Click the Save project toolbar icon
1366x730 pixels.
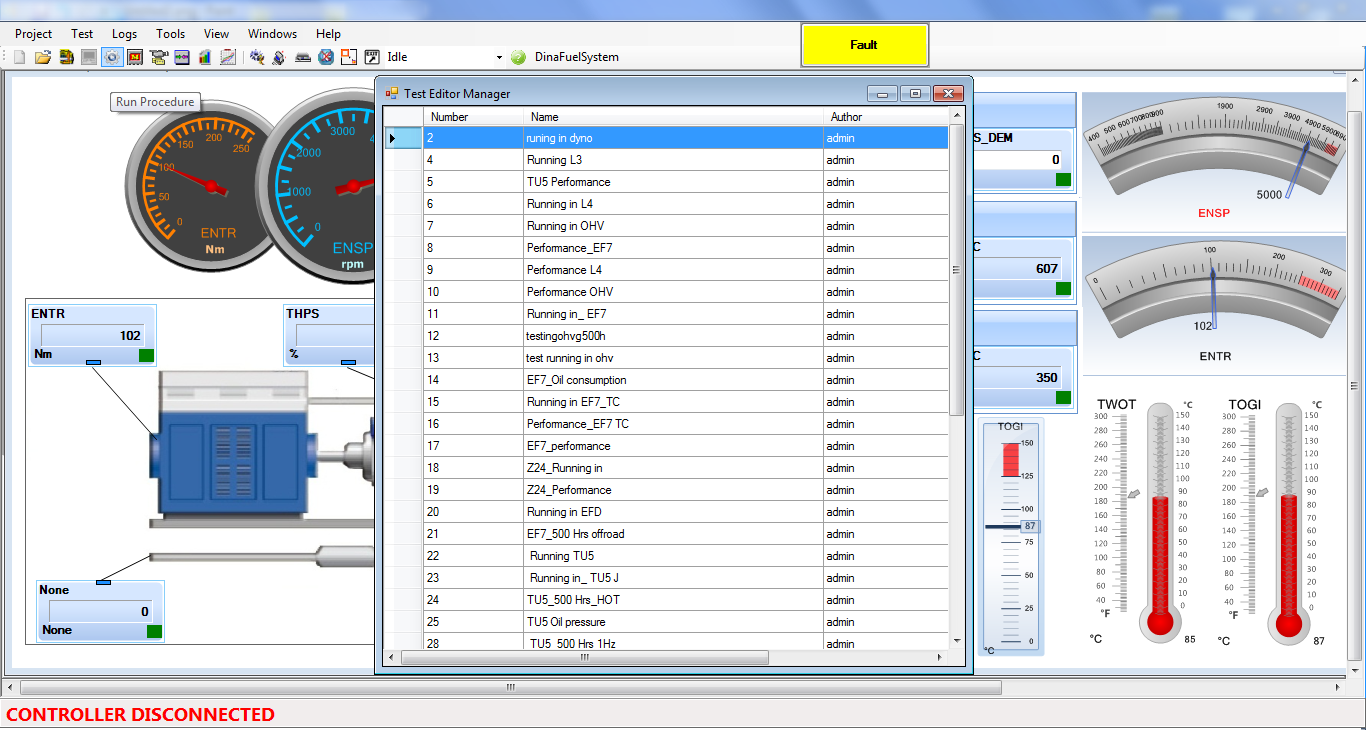click(66, 57)
